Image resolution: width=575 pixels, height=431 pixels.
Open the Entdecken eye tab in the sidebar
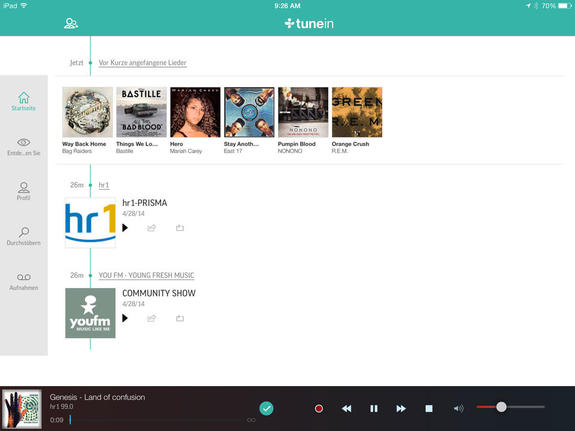[x=23, y=147]
